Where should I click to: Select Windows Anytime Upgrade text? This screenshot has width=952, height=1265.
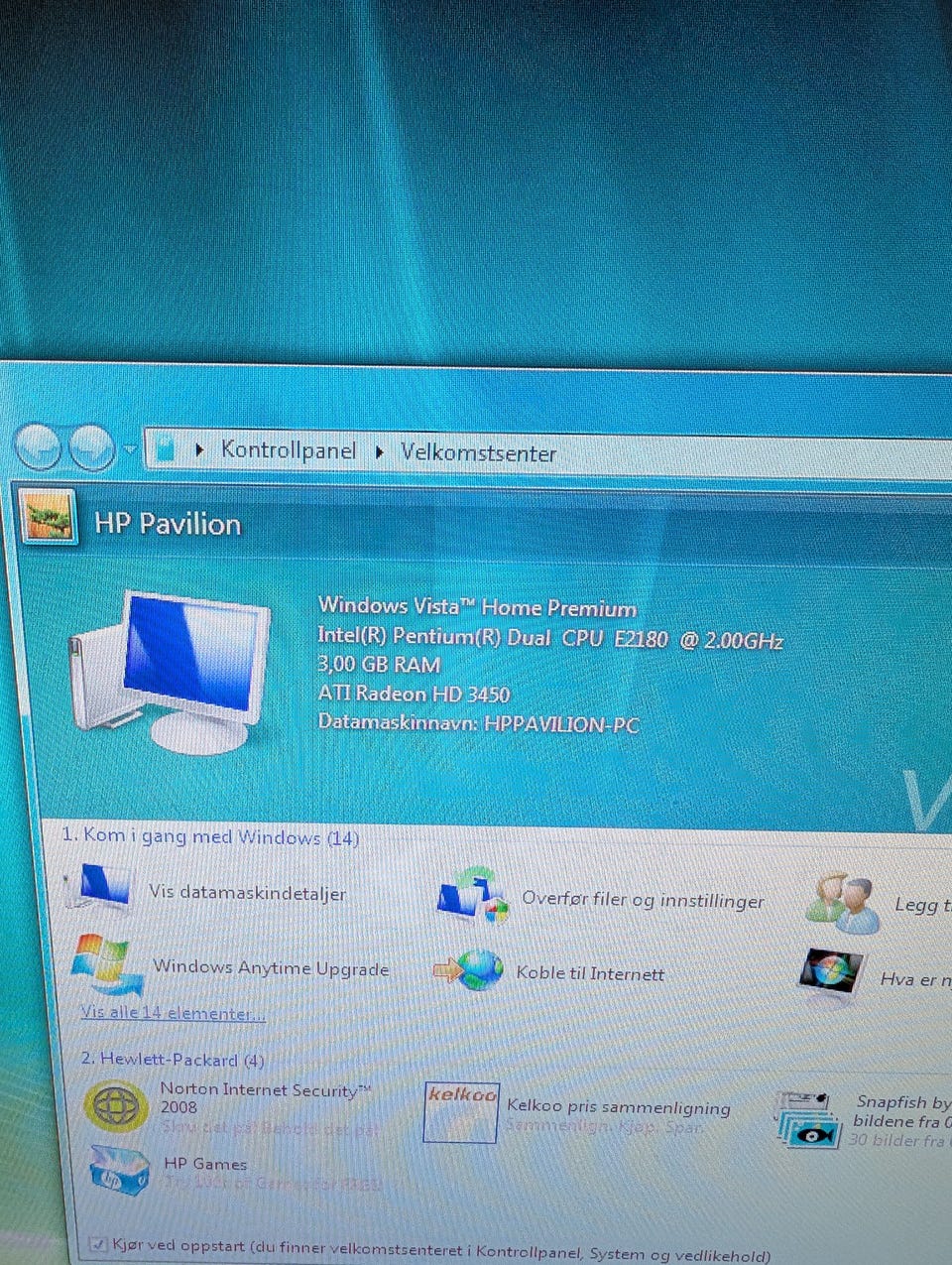(271, 968)
